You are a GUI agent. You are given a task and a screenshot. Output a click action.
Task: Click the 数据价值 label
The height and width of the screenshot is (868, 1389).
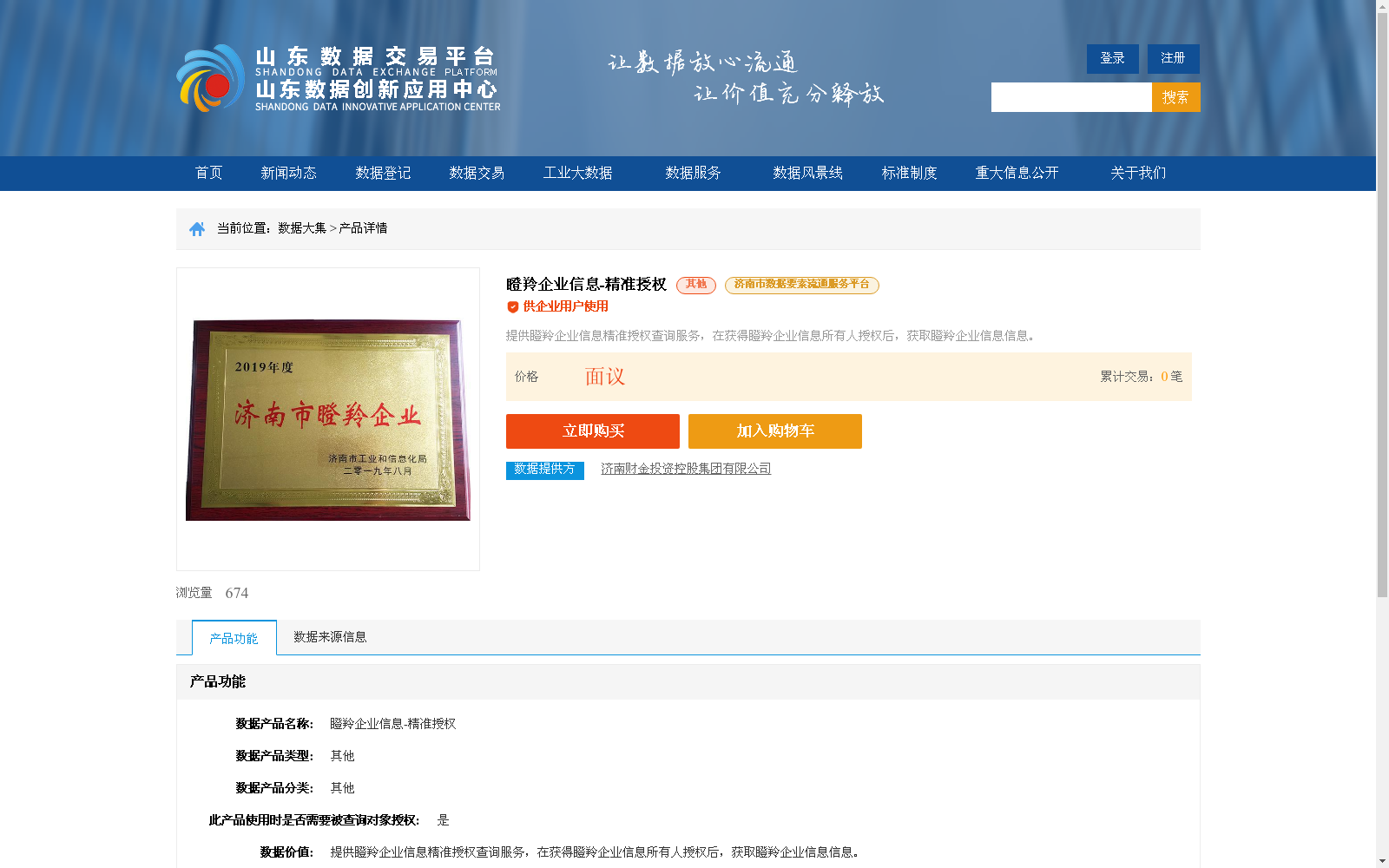pos(286,852)
